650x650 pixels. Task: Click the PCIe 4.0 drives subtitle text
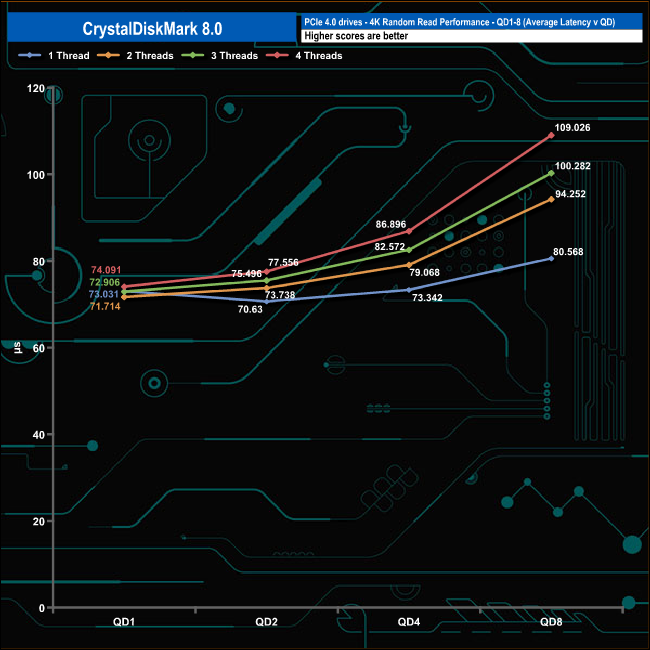tap(460, 22)
